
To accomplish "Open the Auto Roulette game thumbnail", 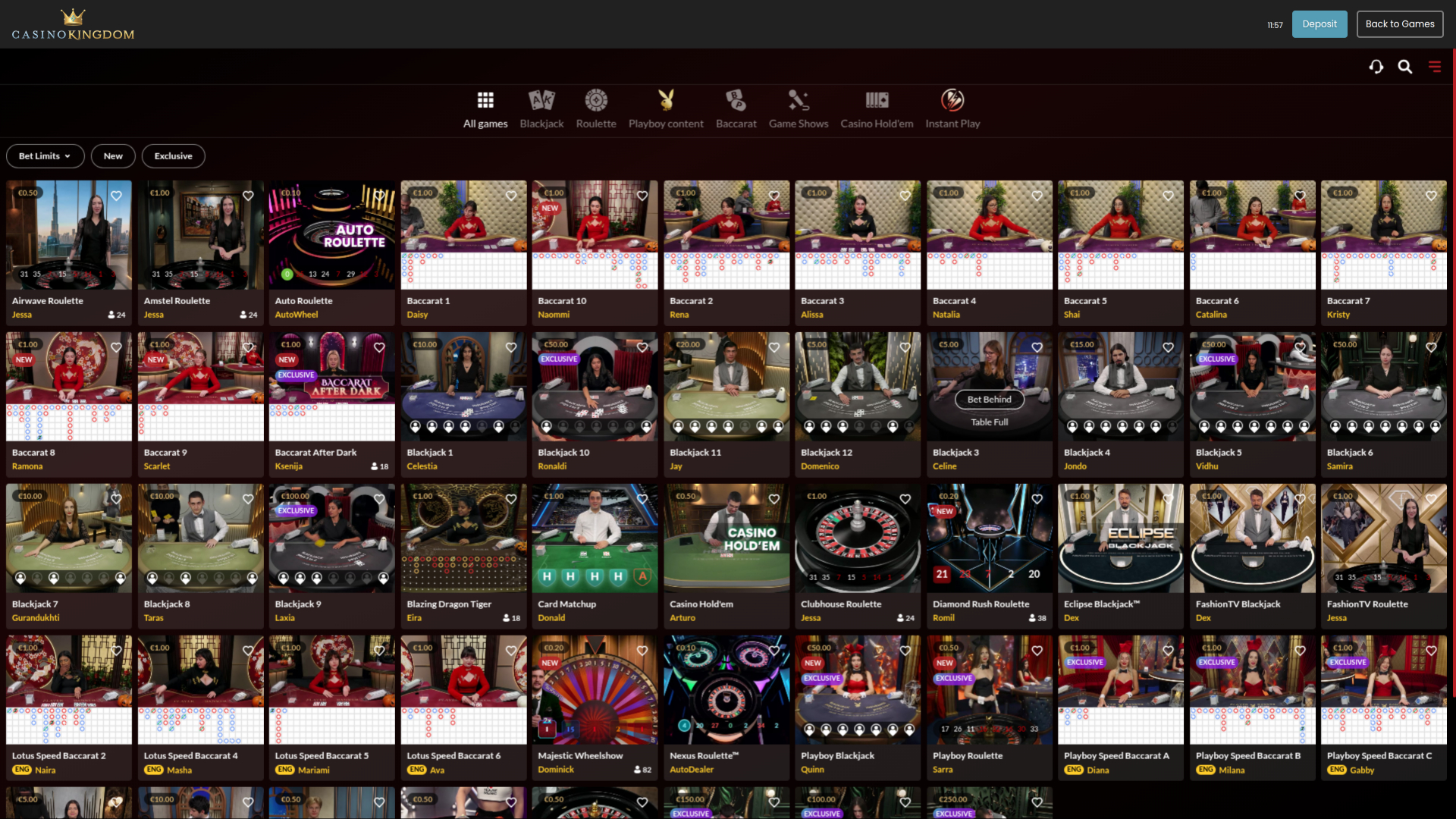I will [331, 235].
